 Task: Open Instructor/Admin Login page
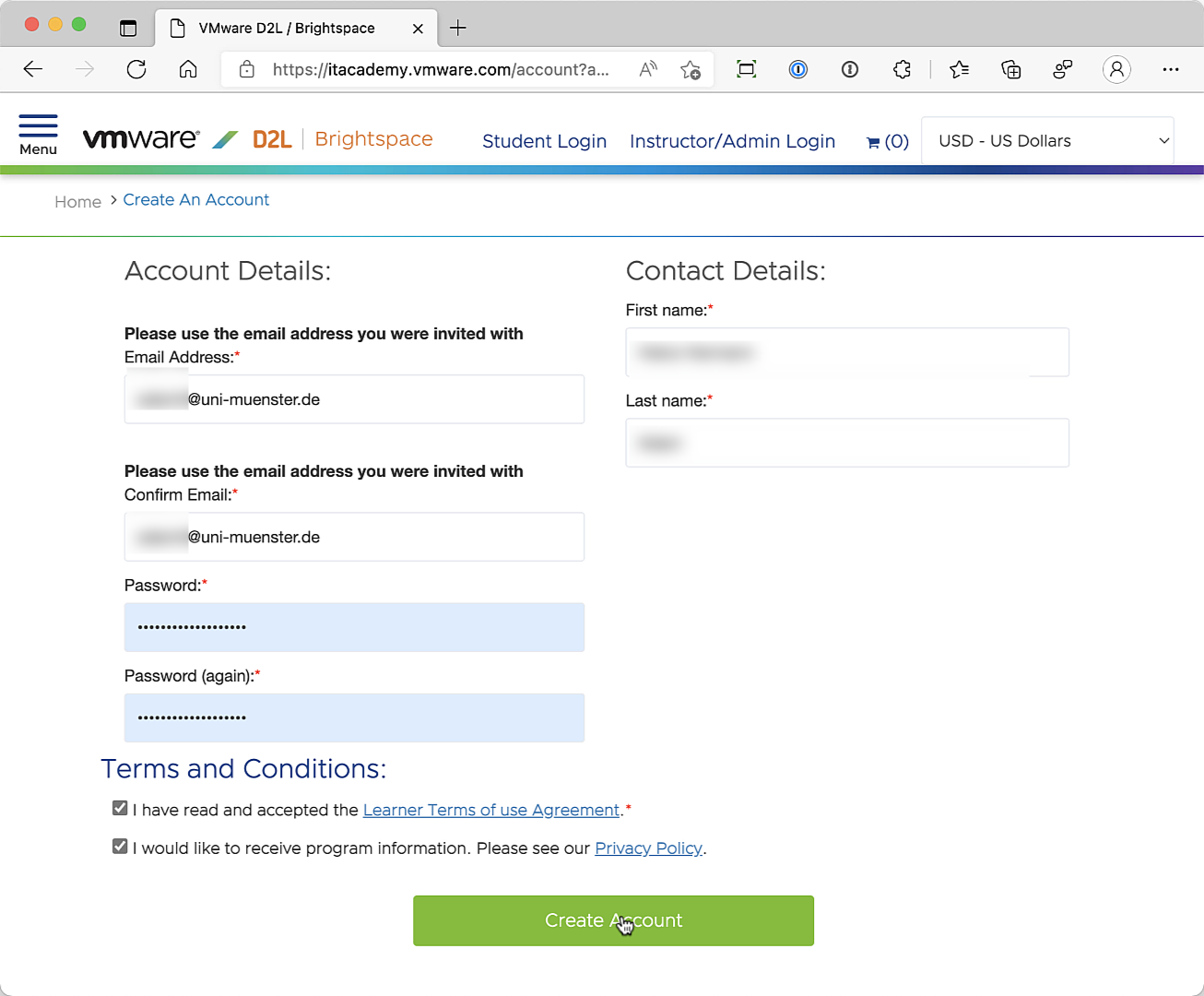click(732, 141)
